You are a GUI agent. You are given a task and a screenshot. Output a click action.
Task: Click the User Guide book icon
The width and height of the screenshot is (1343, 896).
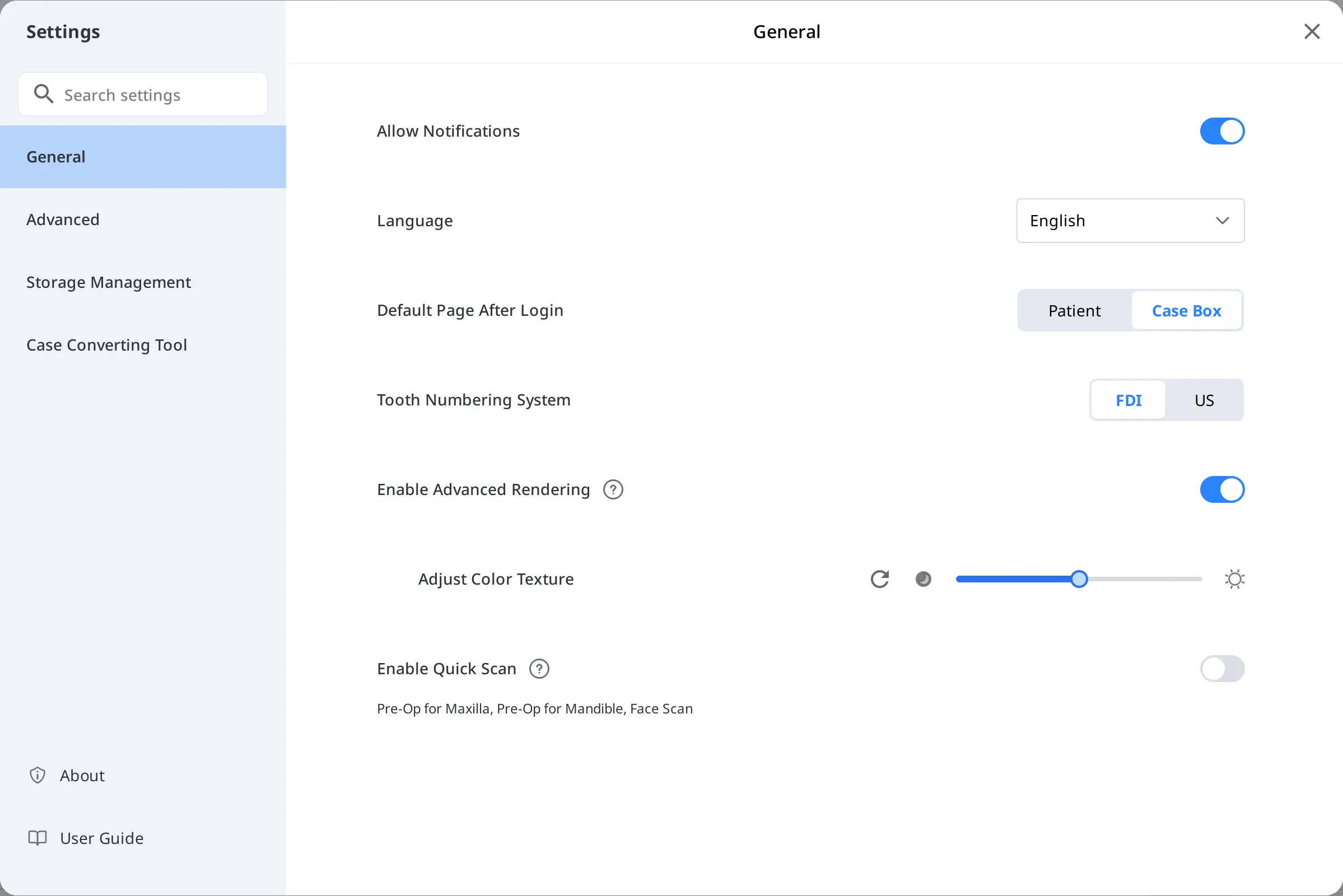(x=36, y=838)
